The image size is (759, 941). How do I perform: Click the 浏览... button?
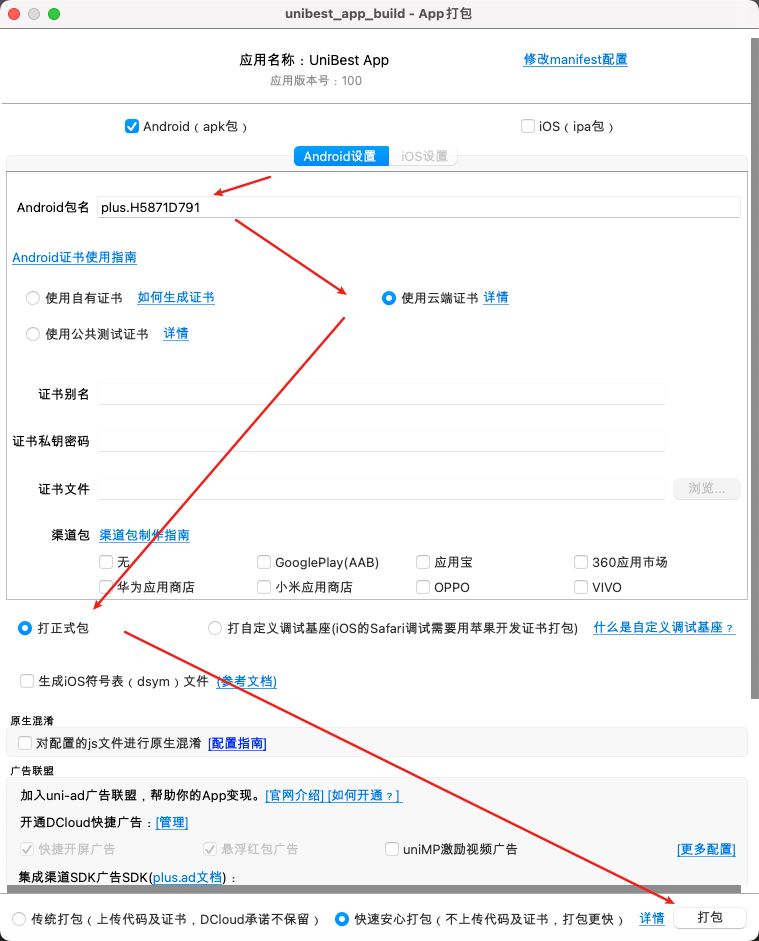(x=706, y=489)
